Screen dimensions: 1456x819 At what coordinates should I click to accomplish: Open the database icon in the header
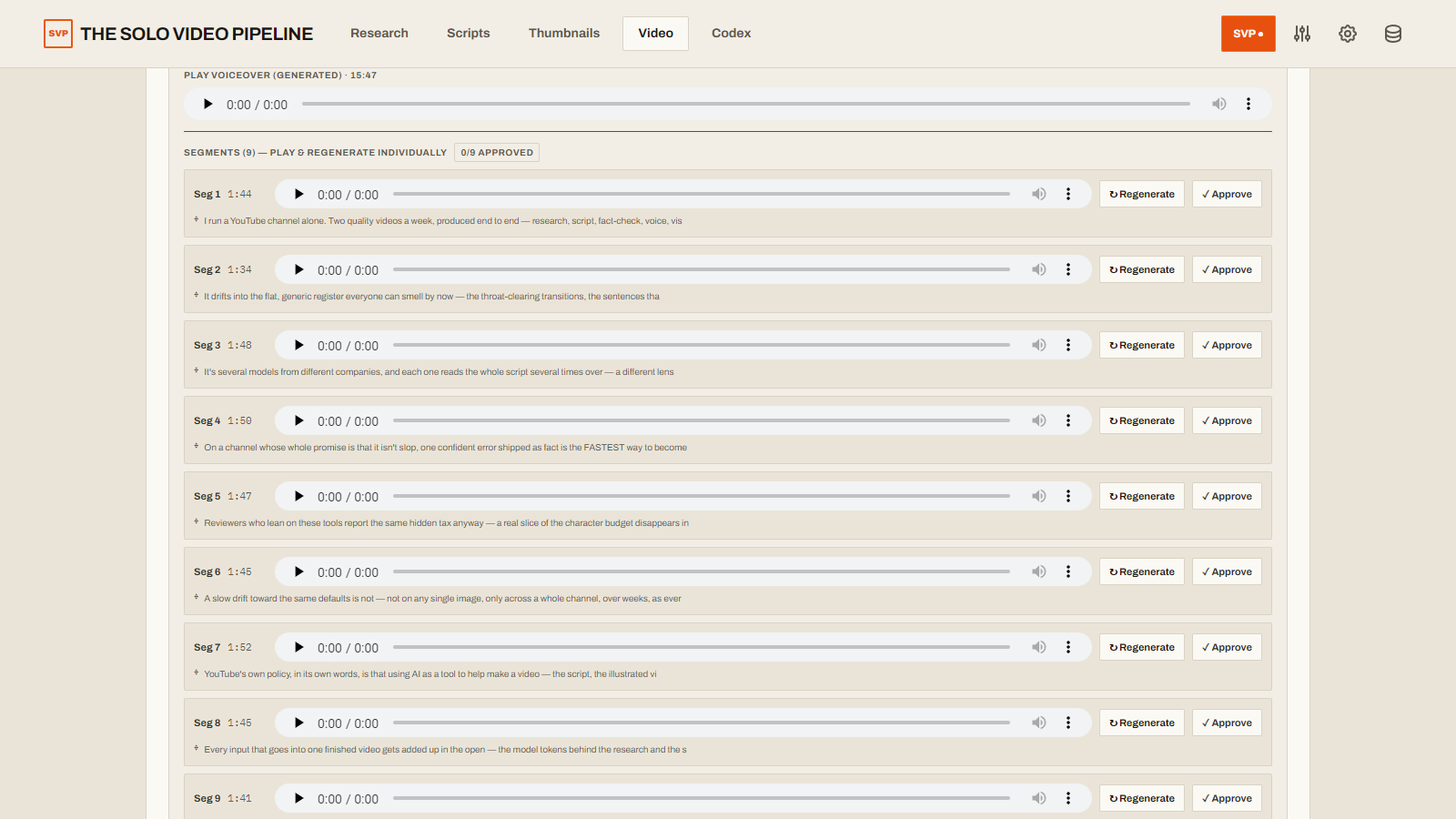click(x=1393, y=34)
